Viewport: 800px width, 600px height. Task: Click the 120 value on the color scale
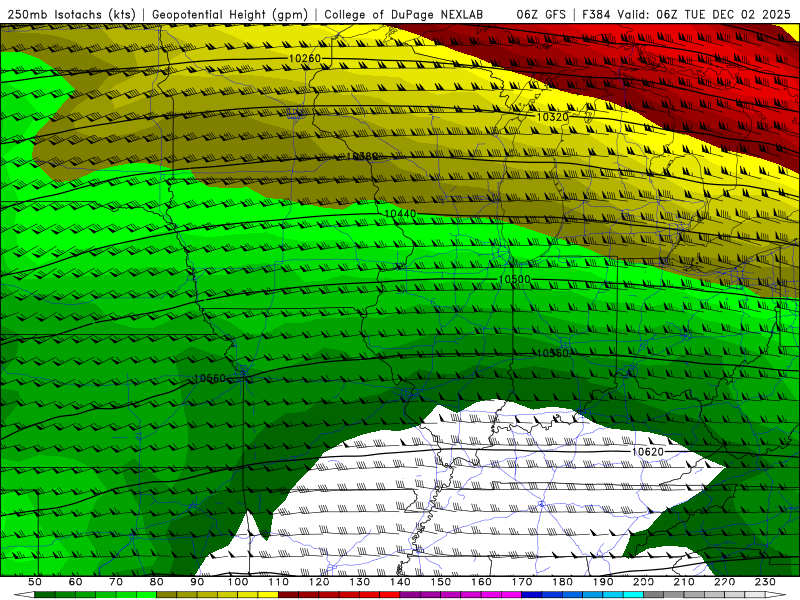pos(319,582)
